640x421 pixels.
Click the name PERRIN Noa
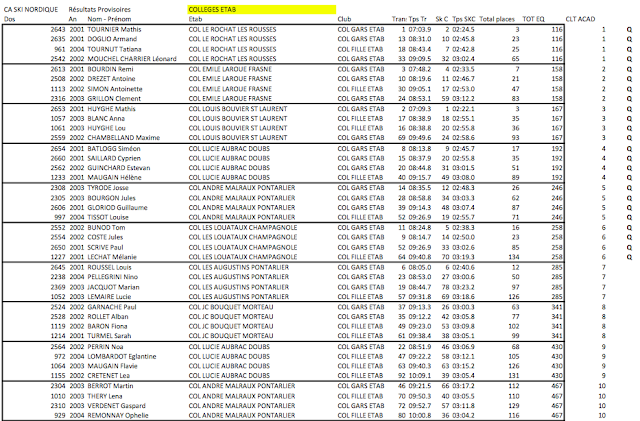tap(105, 347)
